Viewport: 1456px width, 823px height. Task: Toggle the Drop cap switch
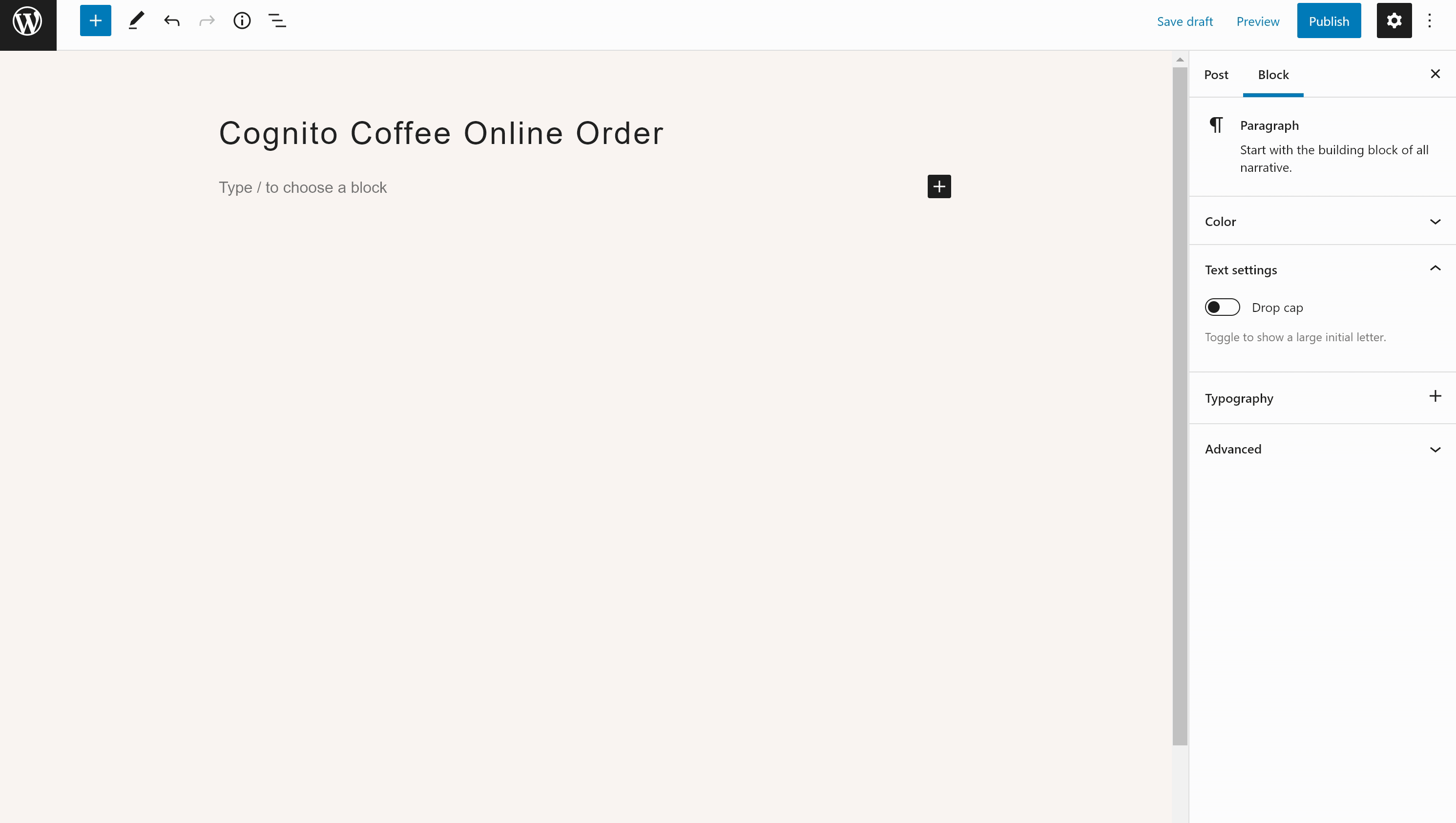(1222, 307)
